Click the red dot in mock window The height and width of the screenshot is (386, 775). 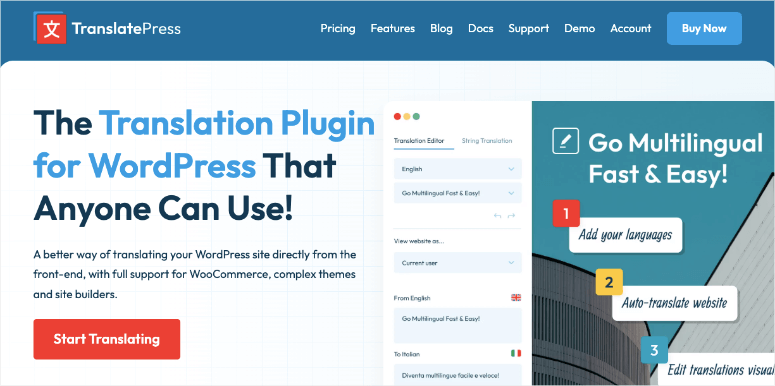tap(397, 117)
